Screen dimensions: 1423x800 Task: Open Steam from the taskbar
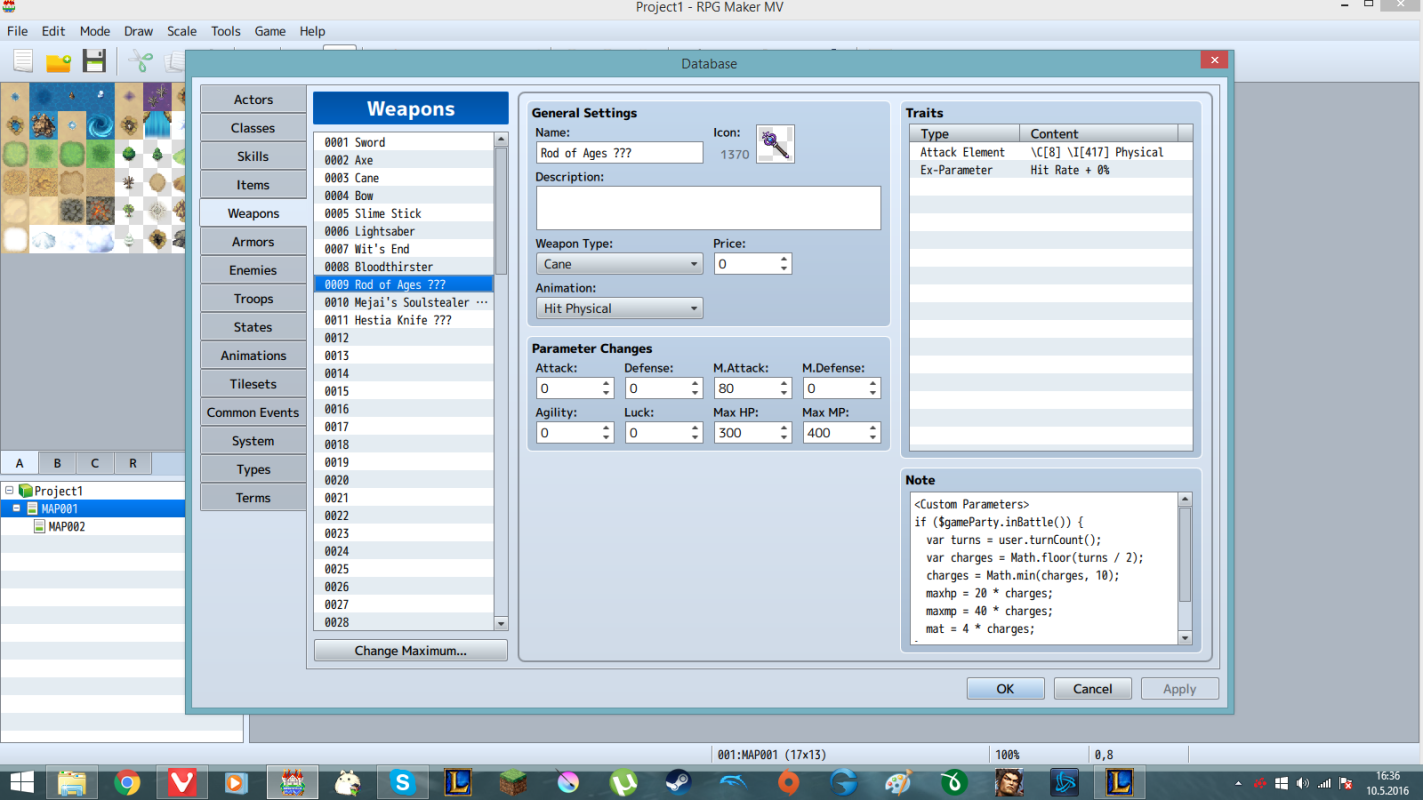click(x=678, y=782)
